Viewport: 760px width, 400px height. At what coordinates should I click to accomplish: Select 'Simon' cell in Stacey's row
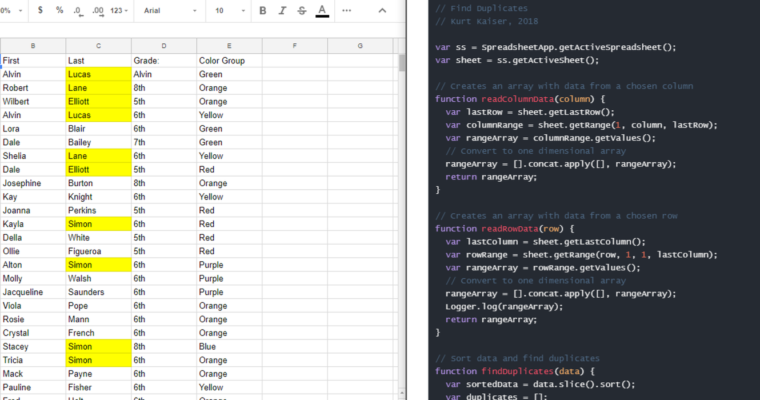pos(98,346)
